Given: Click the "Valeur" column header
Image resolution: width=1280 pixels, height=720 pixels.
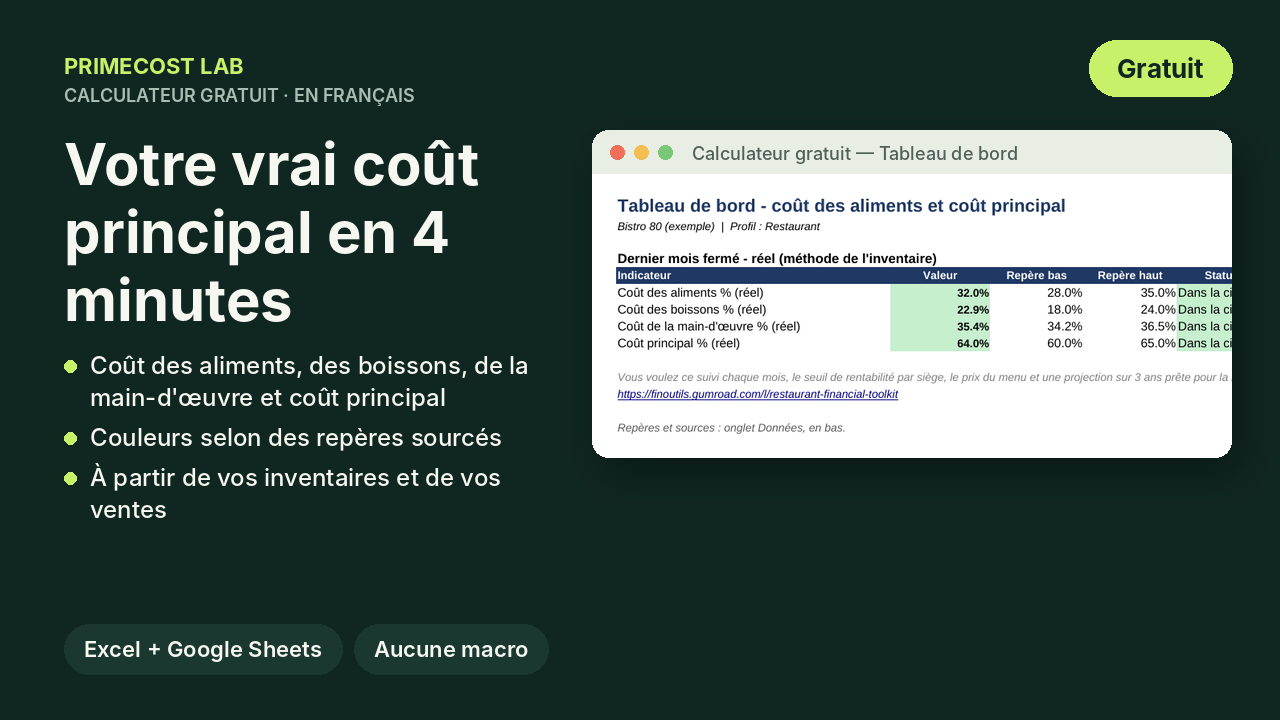Looking at the screenshot, I should point(940,275).
